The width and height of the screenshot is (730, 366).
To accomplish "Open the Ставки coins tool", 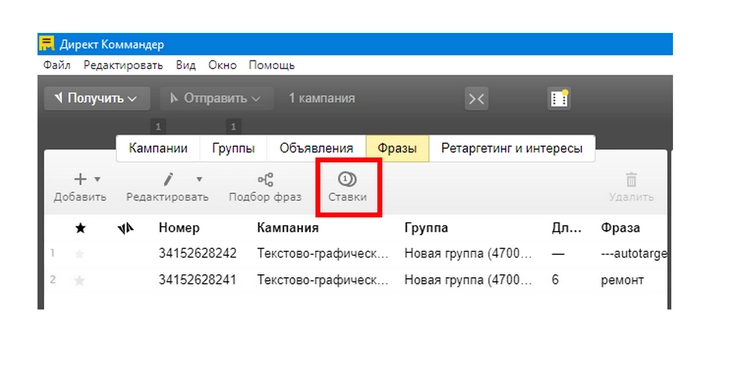I will pos(347,187).
